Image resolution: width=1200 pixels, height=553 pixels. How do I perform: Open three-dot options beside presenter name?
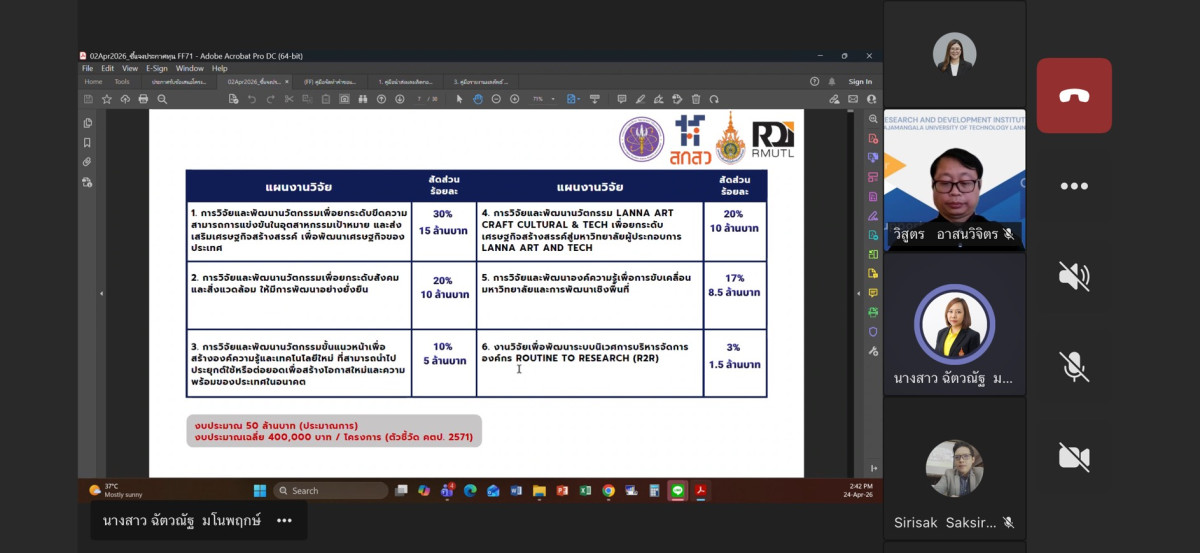tap(284, 521)
